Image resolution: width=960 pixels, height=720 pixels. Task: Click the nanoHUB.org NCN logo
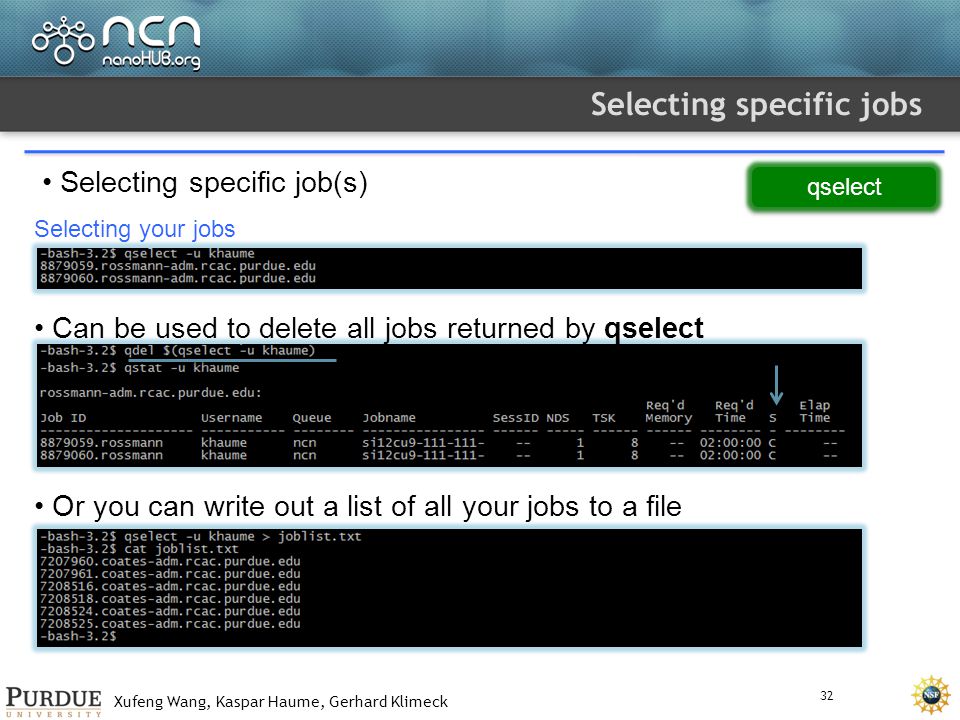pos(116,42)
